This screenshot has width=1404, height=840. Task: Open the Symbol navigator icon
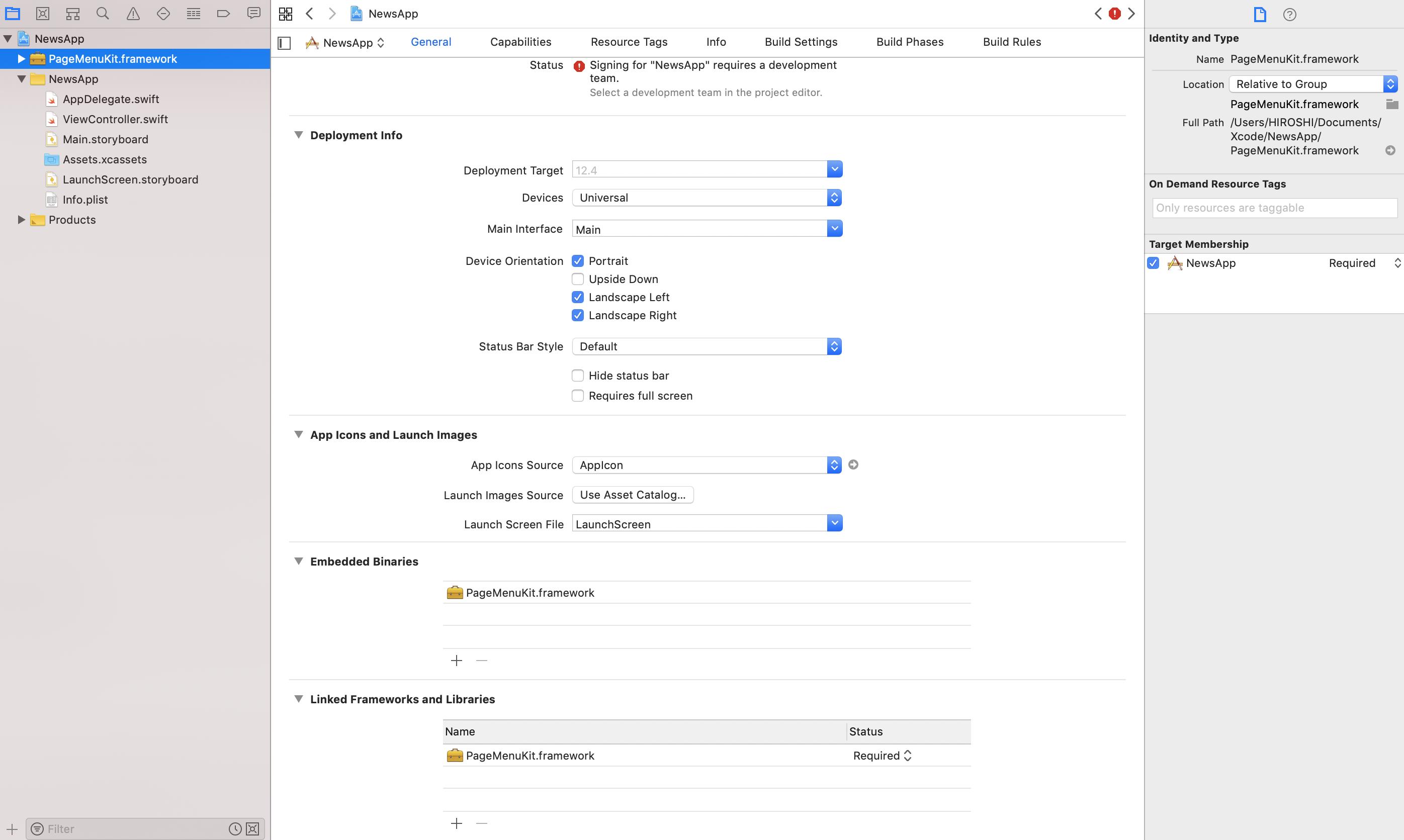tap(72, 14)
